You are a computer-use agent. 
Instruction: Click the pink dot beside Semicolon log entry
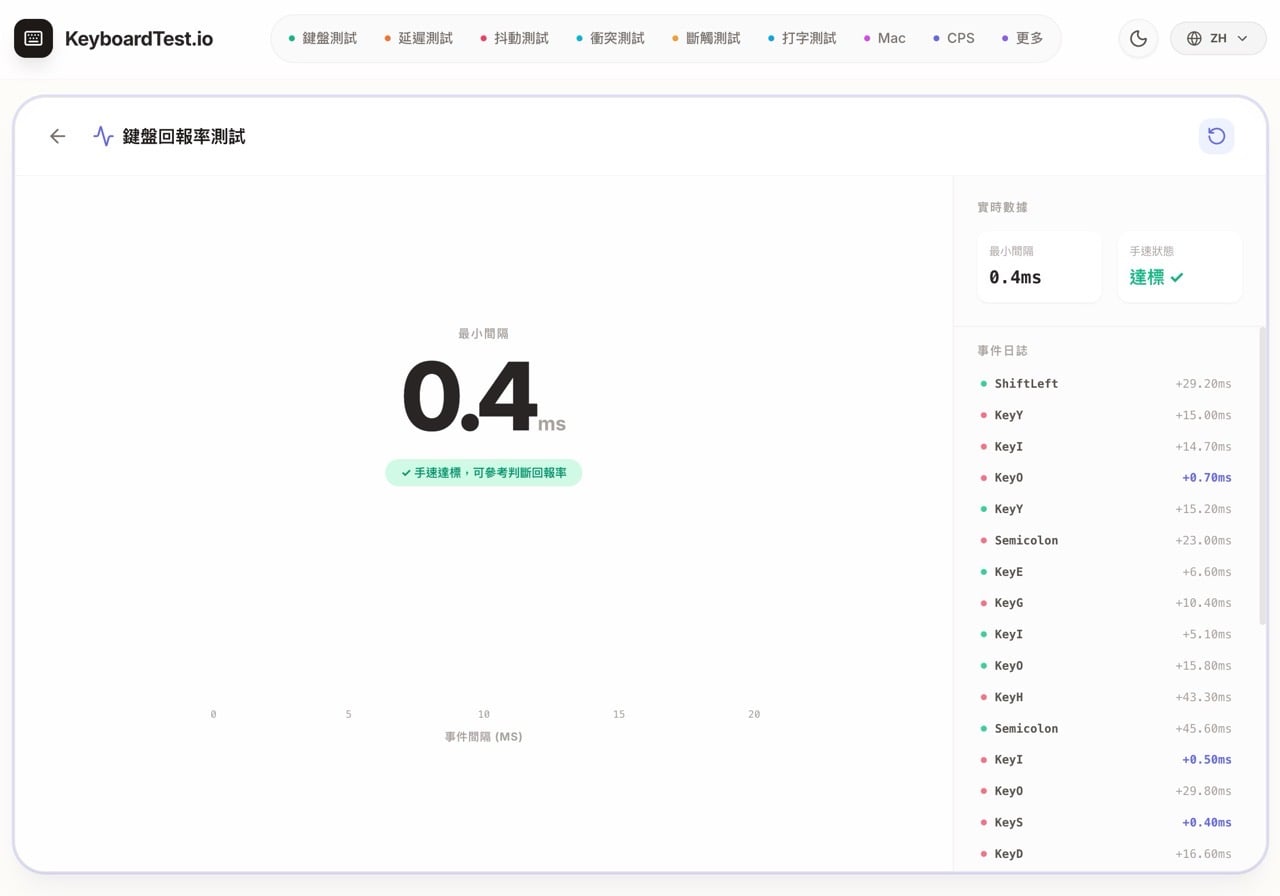tap(983, 540)
